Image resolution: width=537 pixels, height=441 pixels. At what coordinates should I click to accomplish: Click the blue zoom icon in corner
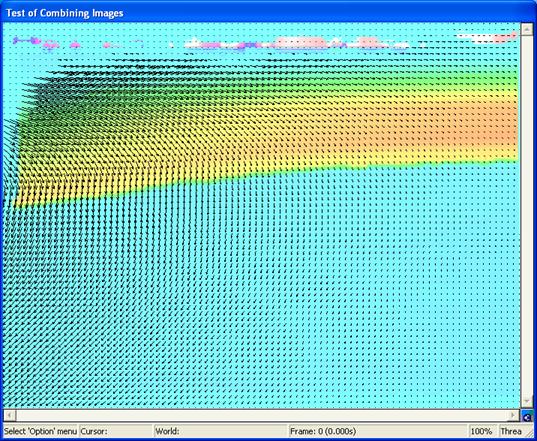[x=527, y=416]
